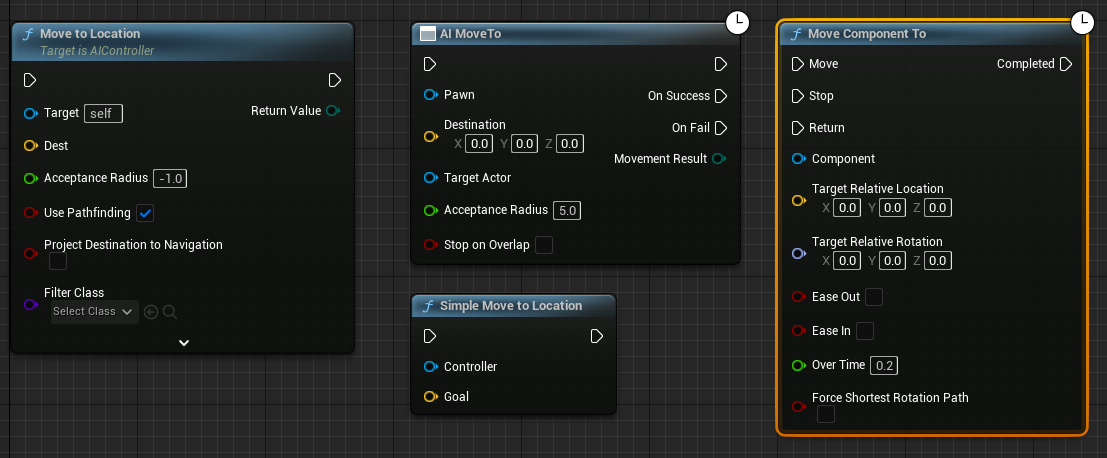Click the Return execution pin
1107x458 pixels.
click(798, 128)
